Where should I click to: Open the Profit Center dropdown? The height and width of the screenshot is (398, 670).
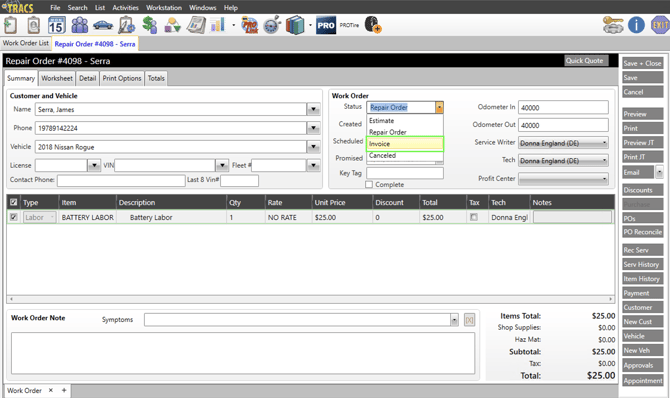coord(563,179)
